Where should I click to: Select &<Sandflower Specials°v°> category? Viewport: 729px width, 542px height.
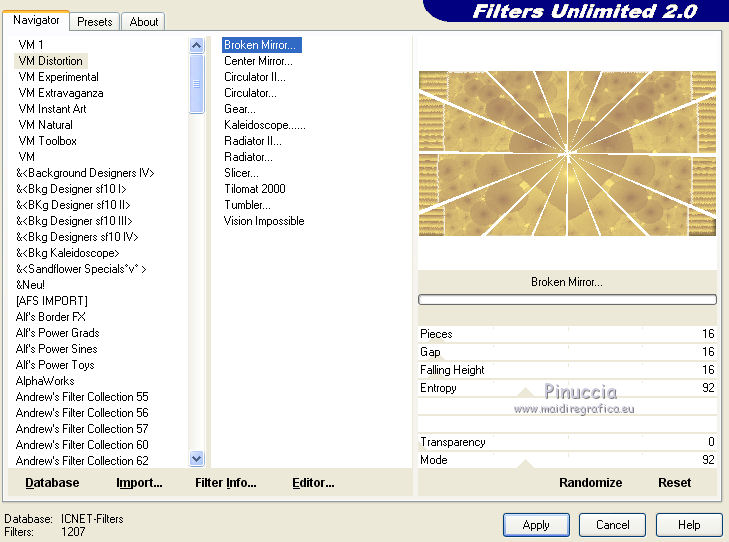(x=81, y=269)
